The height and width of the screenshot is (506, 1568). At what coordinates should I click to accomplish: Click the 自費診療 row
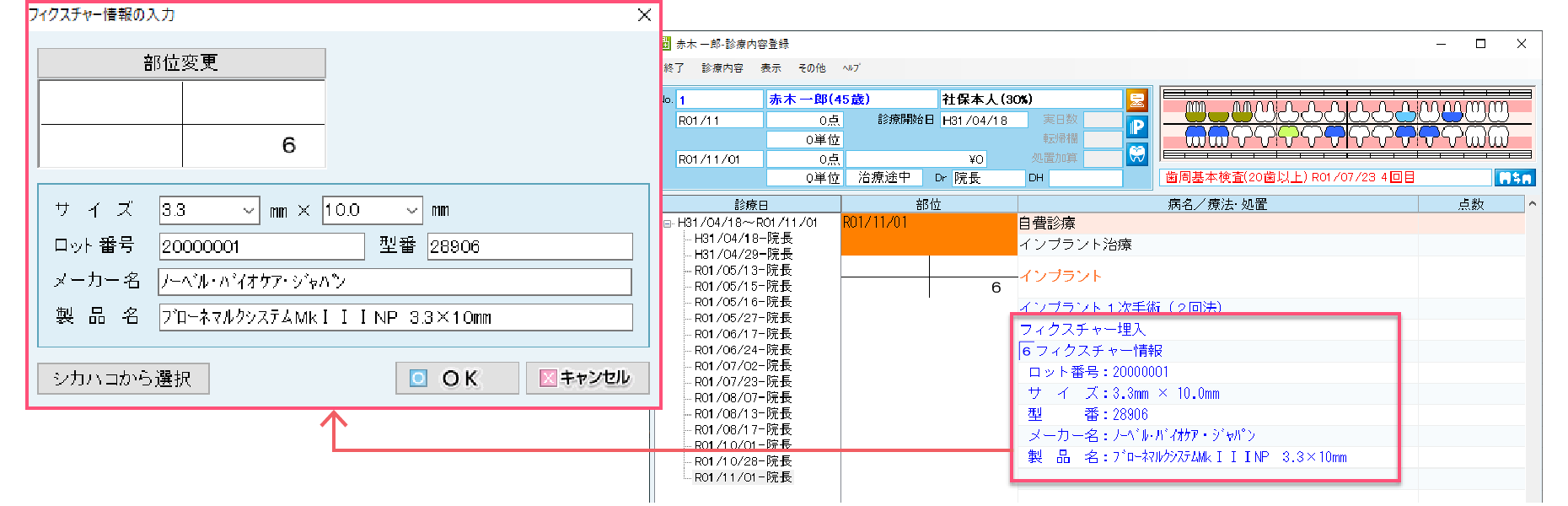click(x=1271, y=223)
